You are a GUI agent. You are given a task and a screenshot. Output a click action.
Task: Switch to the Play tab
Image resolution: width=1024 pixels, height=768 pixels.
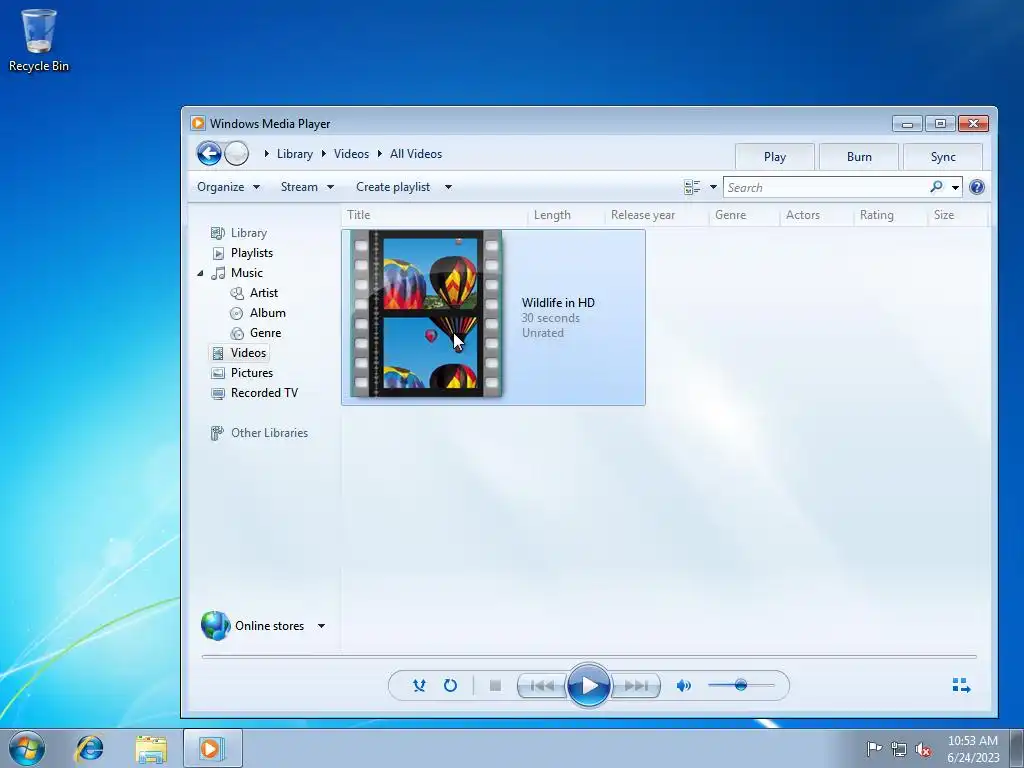coord(775,157)
